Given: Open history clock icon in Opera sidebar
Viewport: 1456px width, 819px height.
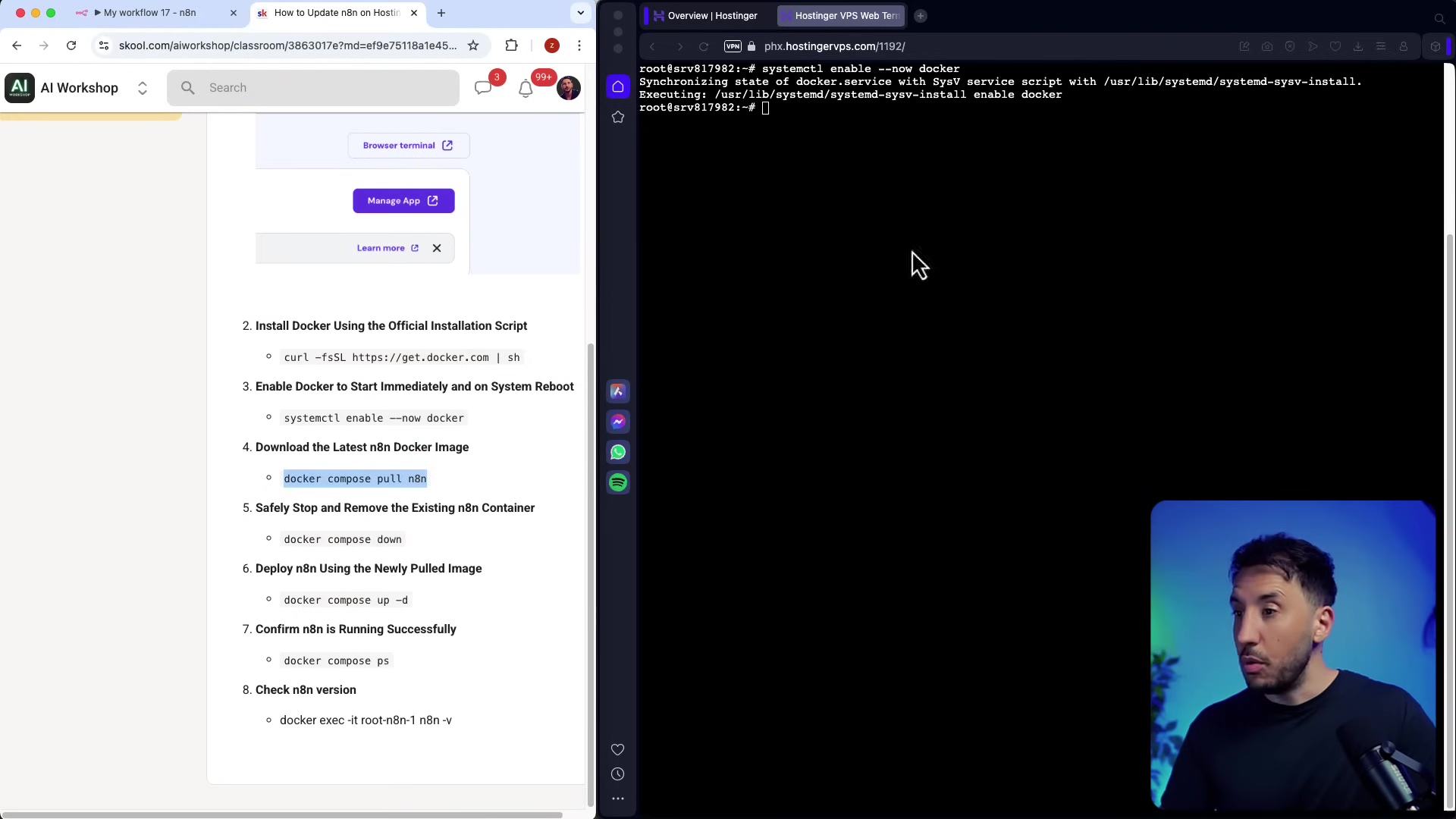Looking at the screenshot, I should pyautogui.click(x=618, y=774).
